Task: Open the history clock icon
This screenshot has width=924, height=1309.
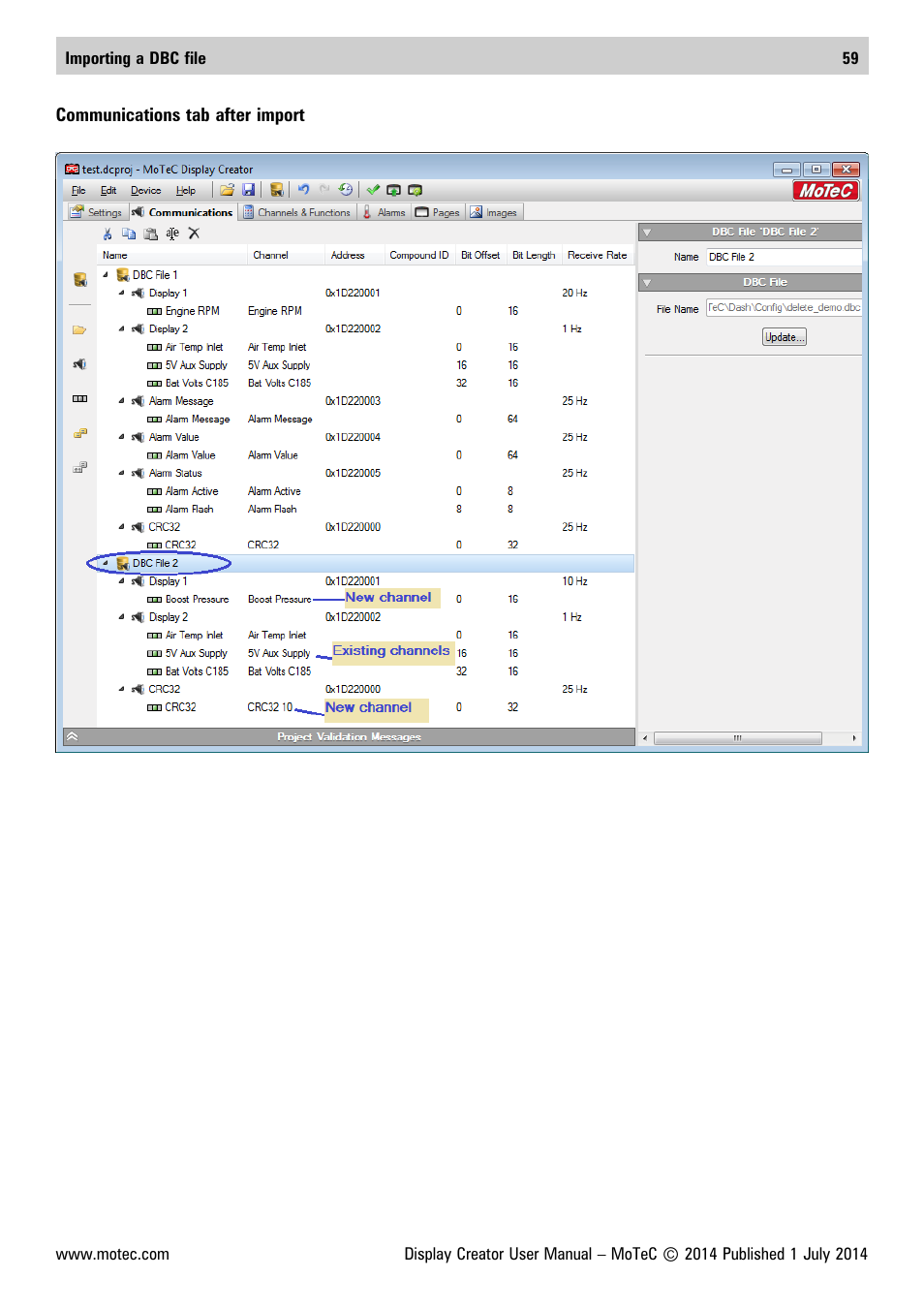Action: click(x=346, y=190)
